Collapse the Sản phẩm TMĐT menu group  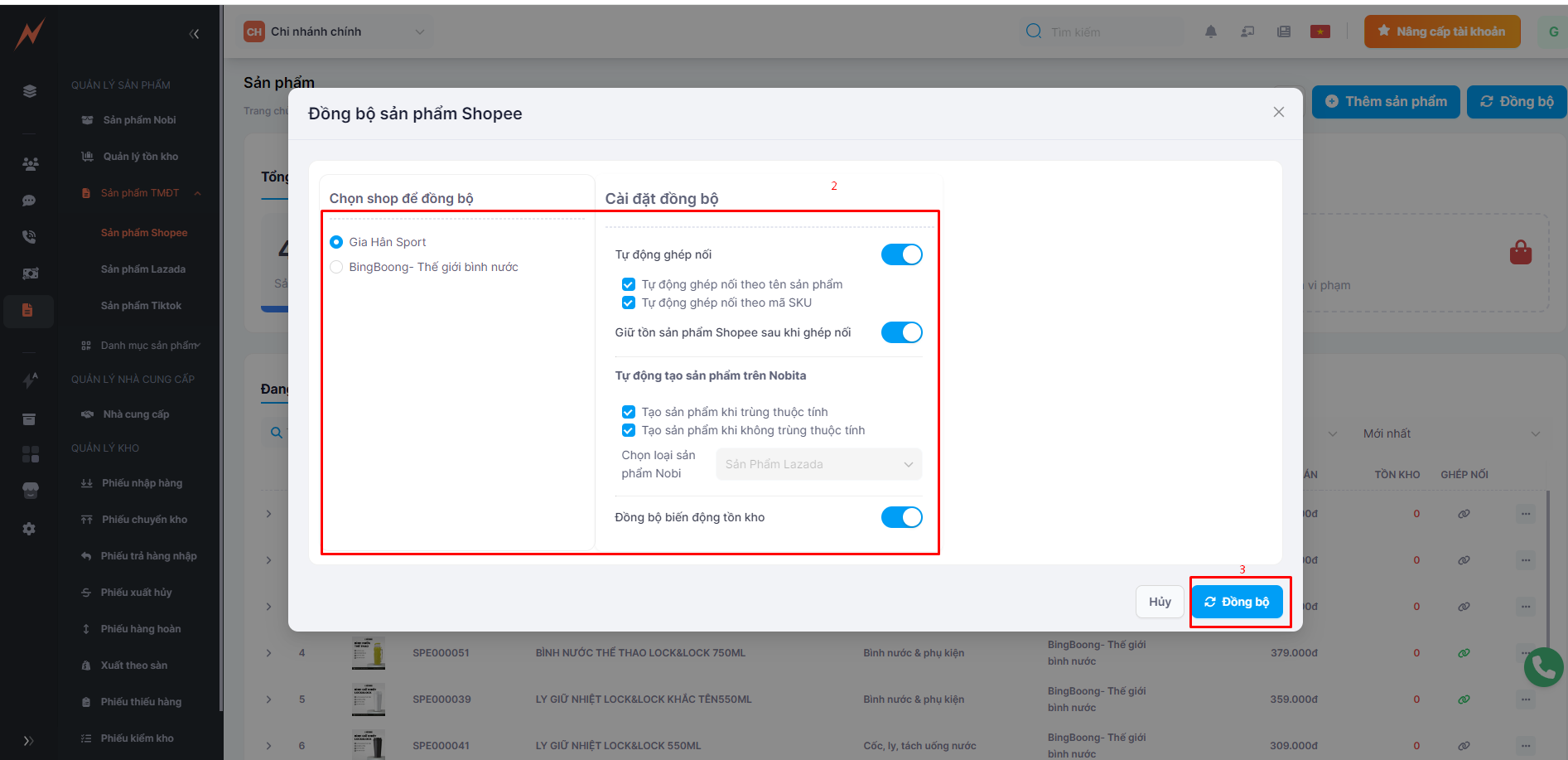(197, 193)
